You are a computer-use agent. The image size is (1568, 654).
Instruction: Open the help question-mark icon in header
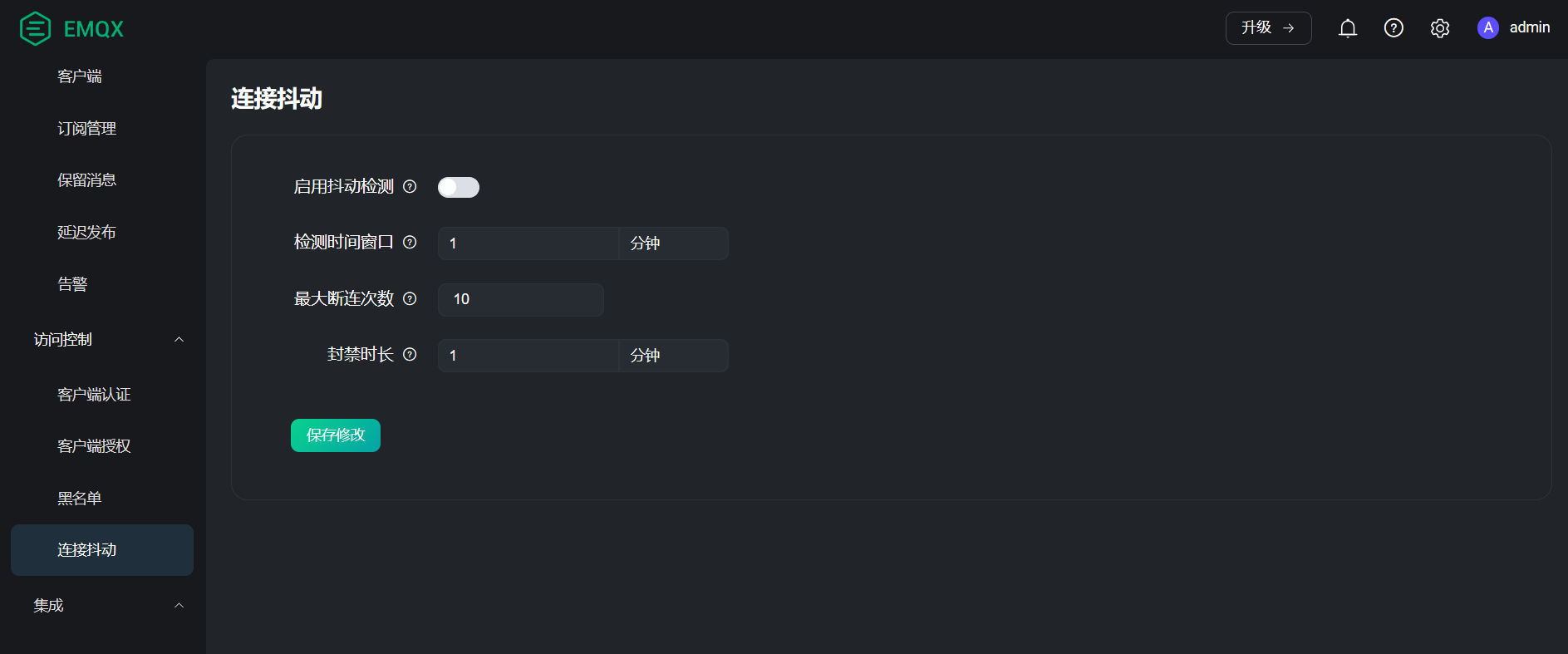pyautogui.click(x=1394, y=28)
